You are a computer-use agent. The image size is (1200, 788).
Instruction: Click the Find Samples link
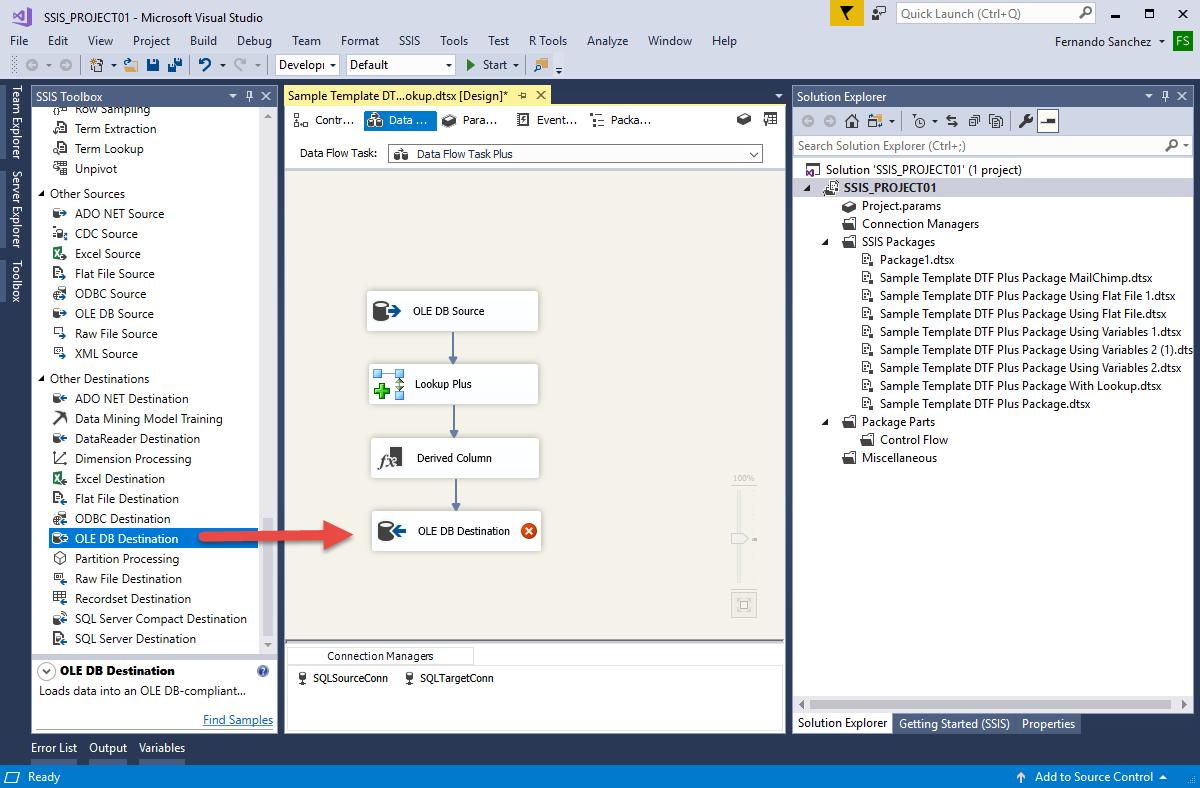pyautogui.click(x=238, y=720)
